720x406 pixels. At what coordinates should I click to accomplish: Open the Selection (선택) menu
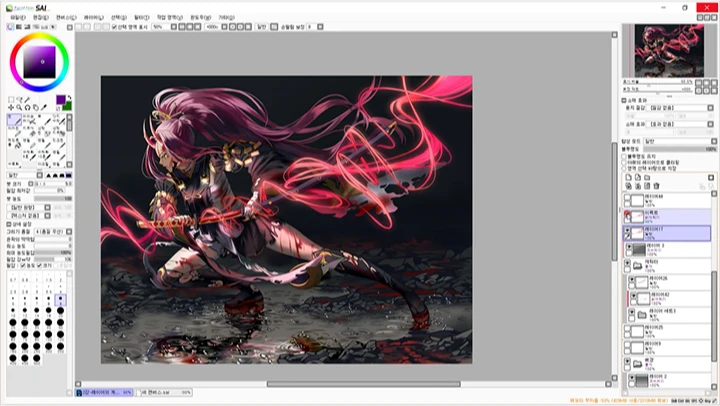pyautogui.click(x=118, y=17)
